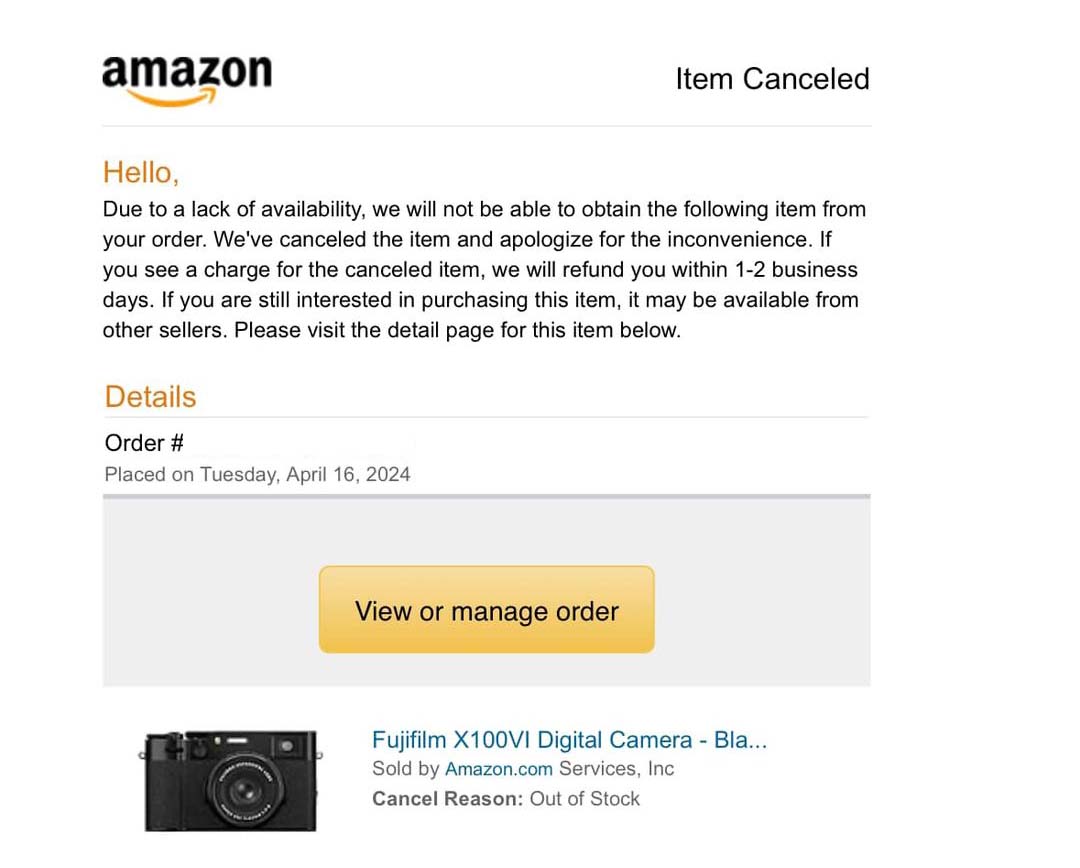The image size is (1080, 868).
Task: Click the Amazon.com seller link
Action: pyautogui.click(x=498, y=769)
